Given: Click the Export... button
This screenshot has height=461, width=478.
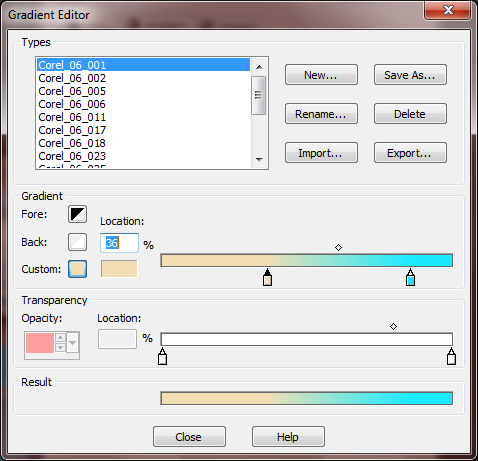Looking at the screenshot, I should tap(410, 153).
